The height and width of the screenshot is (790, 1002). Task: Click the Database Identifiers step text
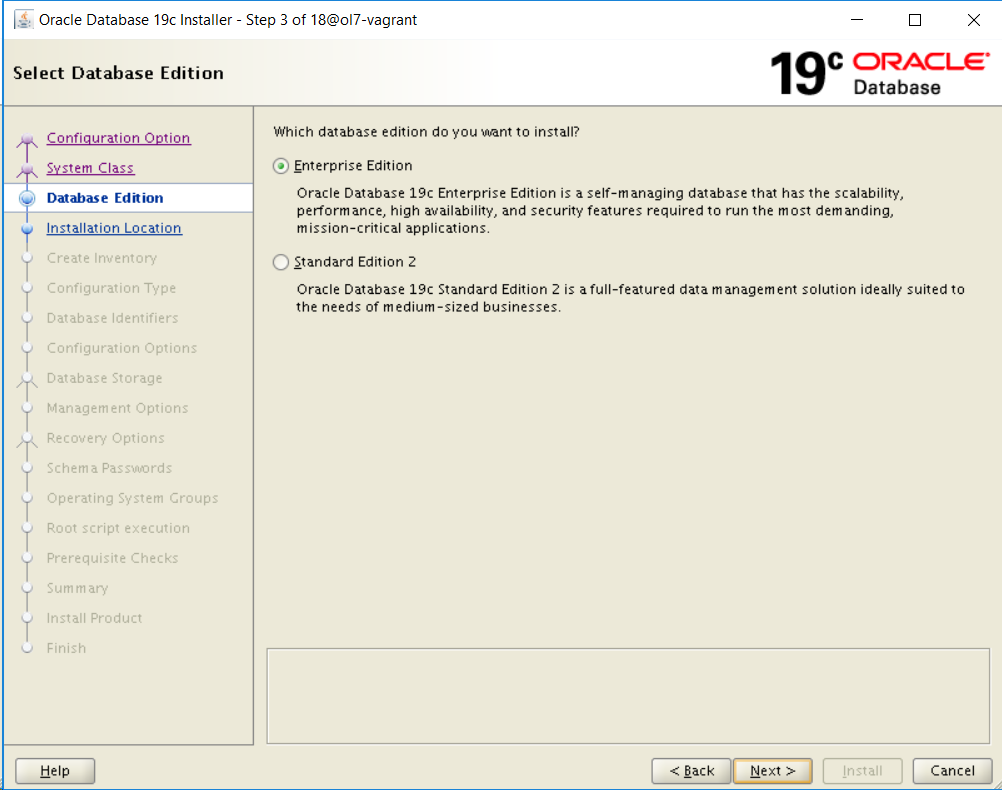[x=112, y=318]
